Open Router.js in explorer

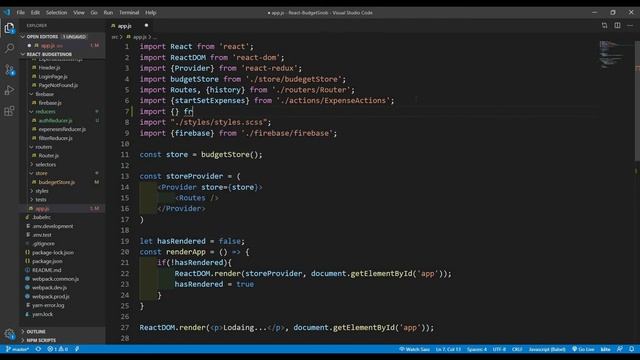click(49, 156)
